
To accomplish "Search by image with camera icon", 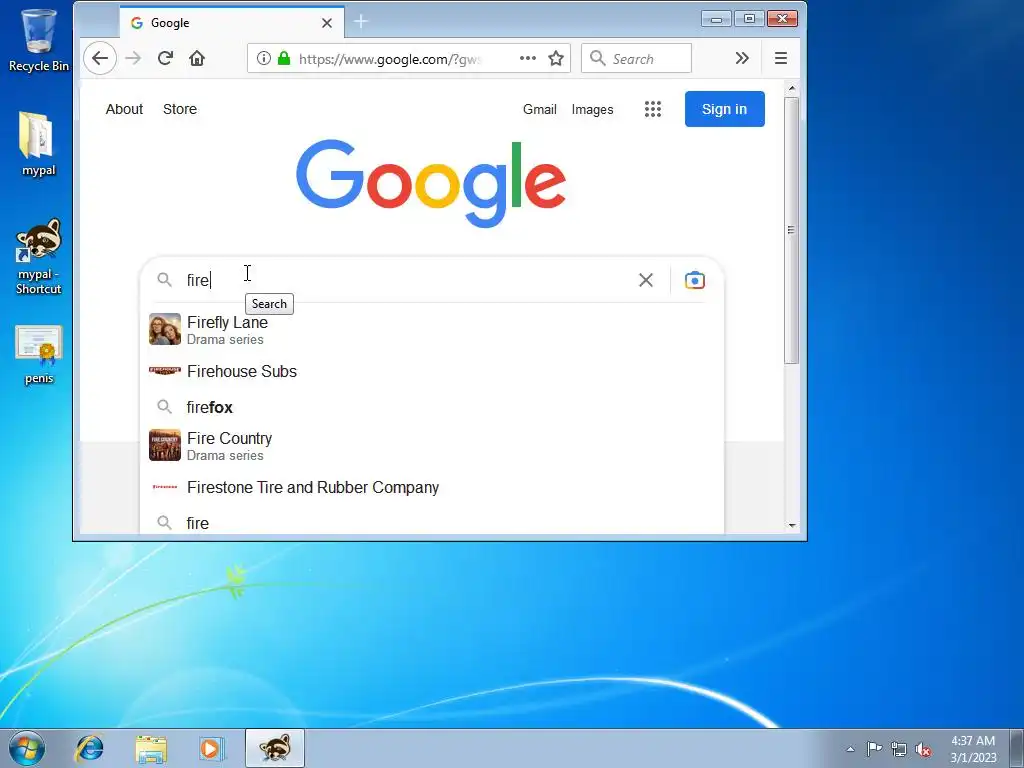I will pos(695,280).
